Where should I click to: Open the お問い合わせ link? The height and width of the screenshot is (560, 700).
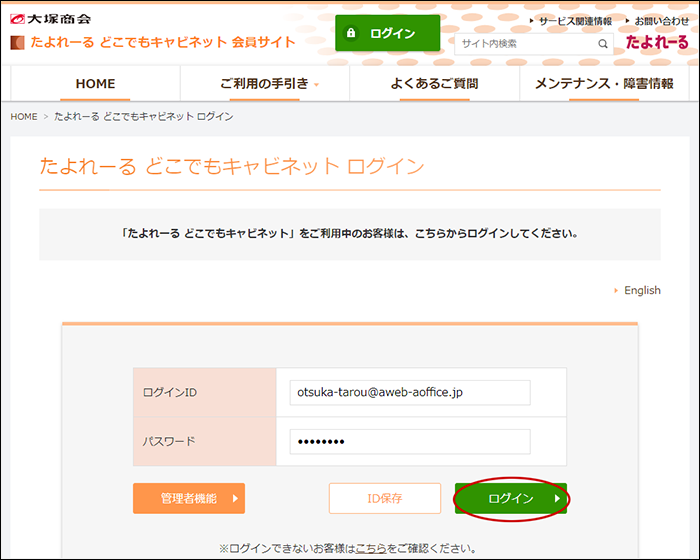[x=662, y=21]
